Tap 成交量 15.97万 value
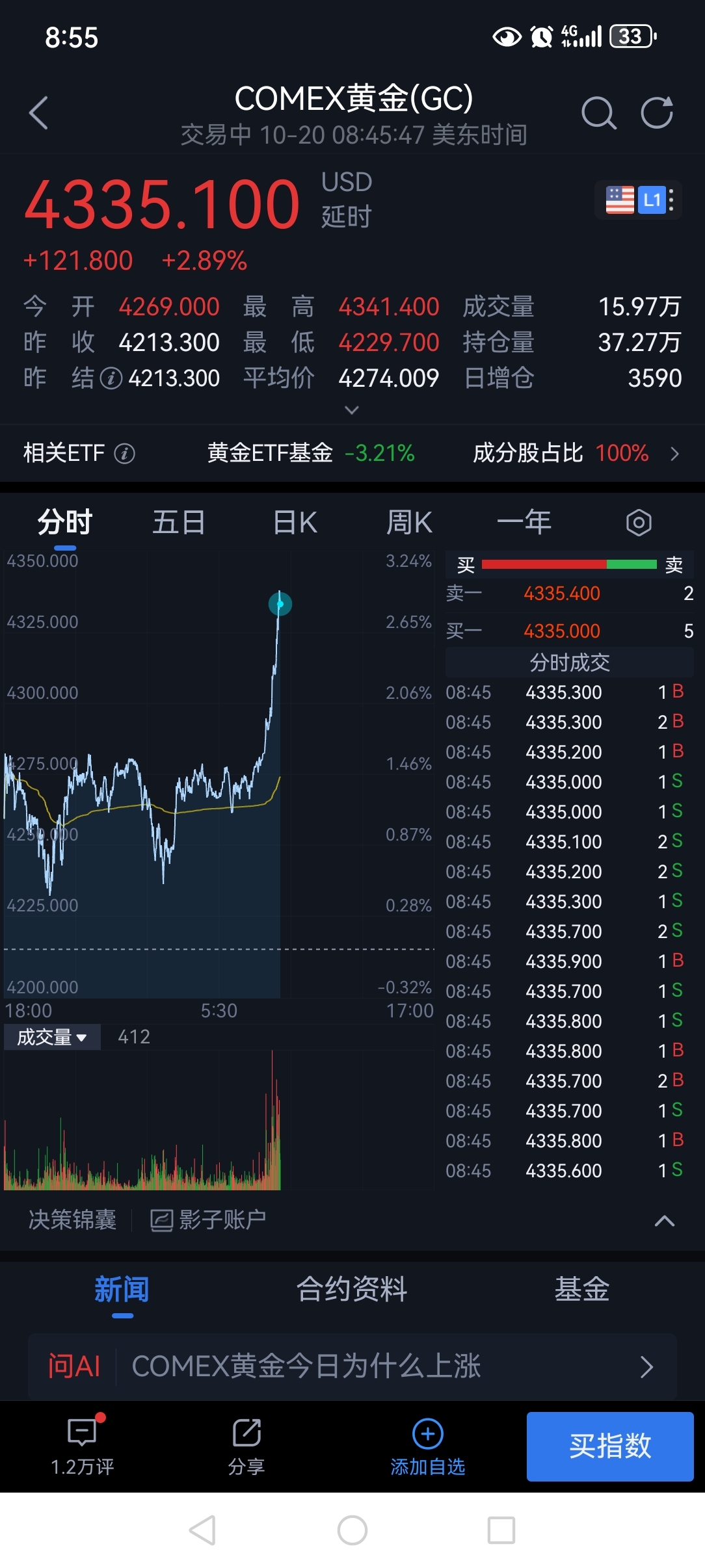705x1568 pixels. tap(639, 307)
